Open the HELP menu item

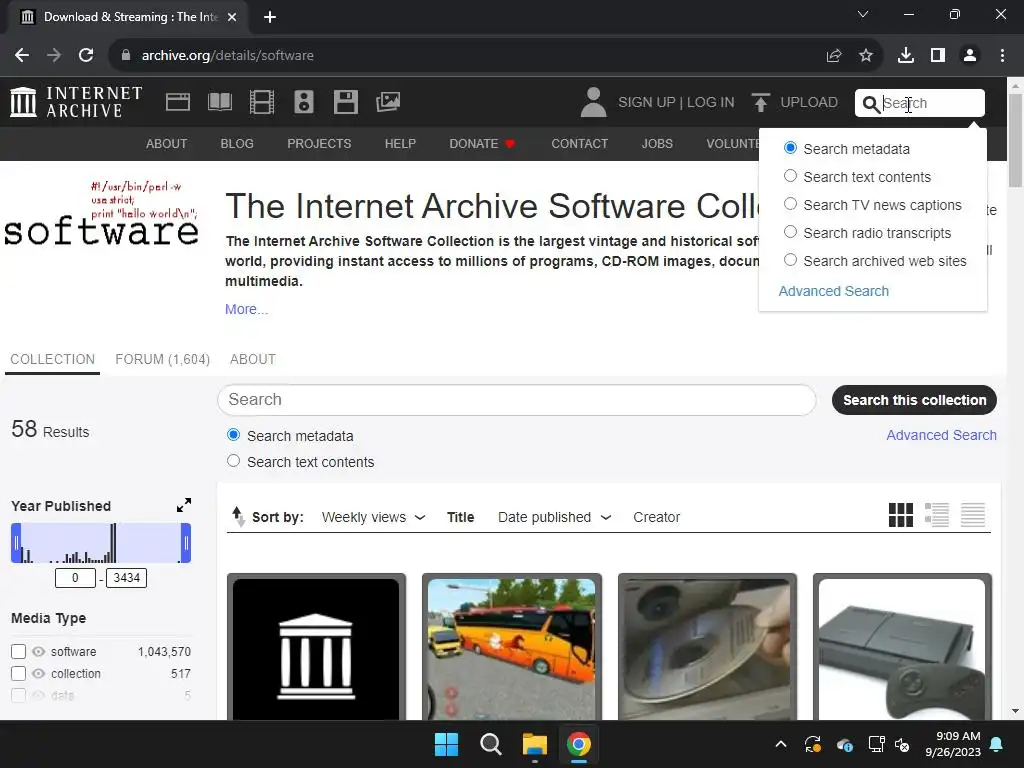pos(400,144)
